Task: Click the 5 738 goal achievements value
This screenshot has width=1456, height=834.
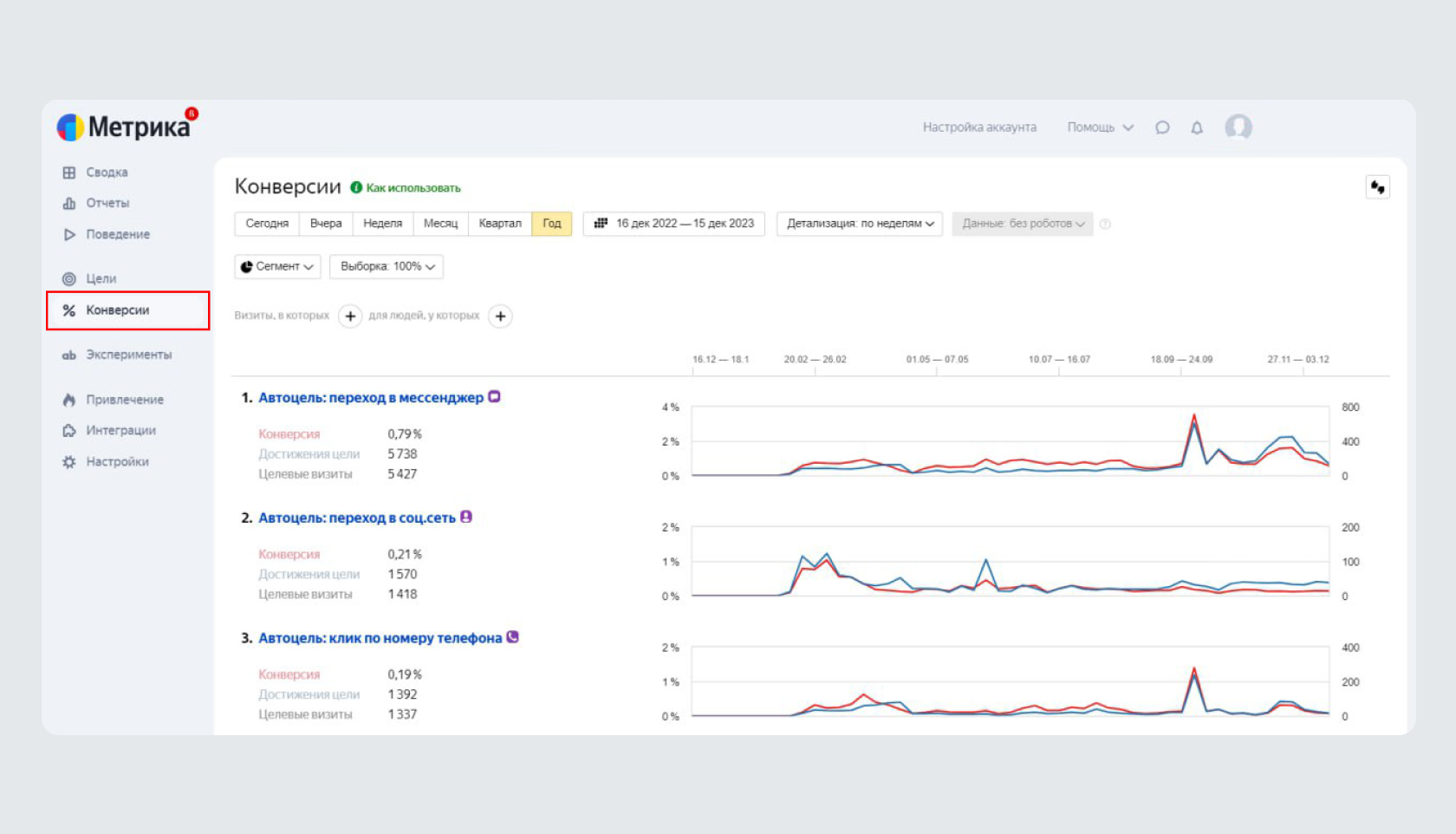Action: (x=402, y=454)
